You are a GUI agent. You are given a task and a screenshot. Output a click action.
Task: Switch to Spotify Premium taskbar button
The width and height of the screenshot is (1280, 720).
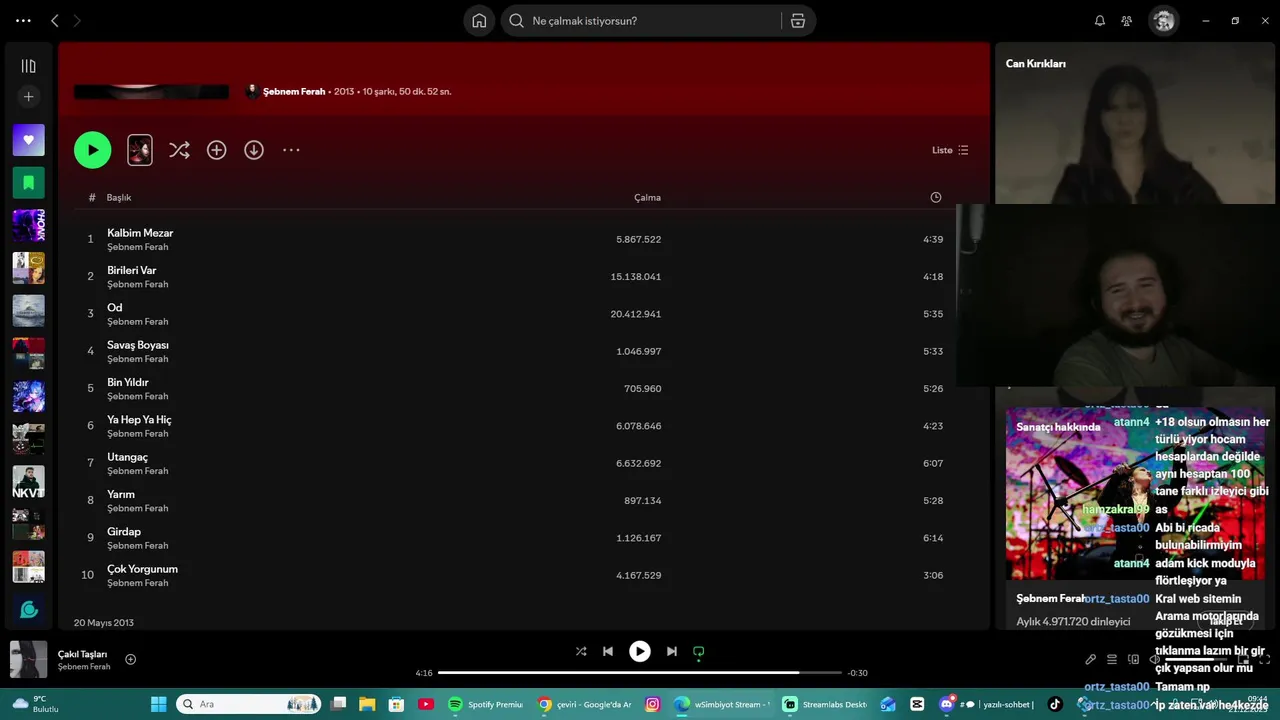pos(487,704)
